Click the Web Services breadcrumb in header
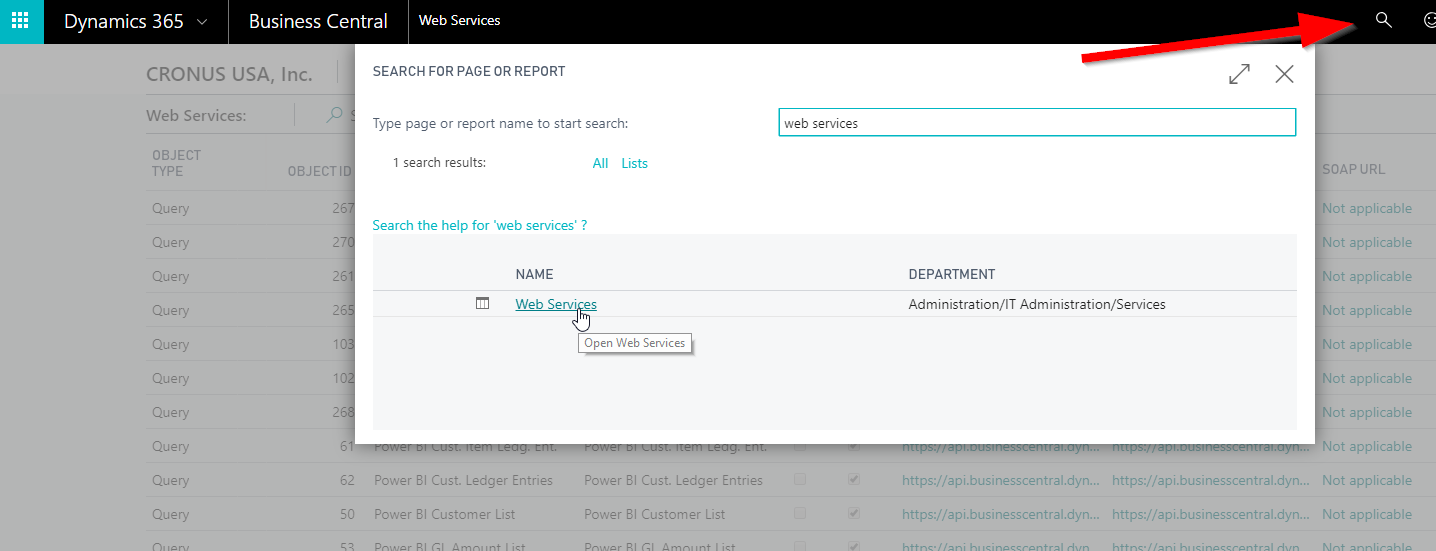The image size is (1436, 551). pos(460,21)
